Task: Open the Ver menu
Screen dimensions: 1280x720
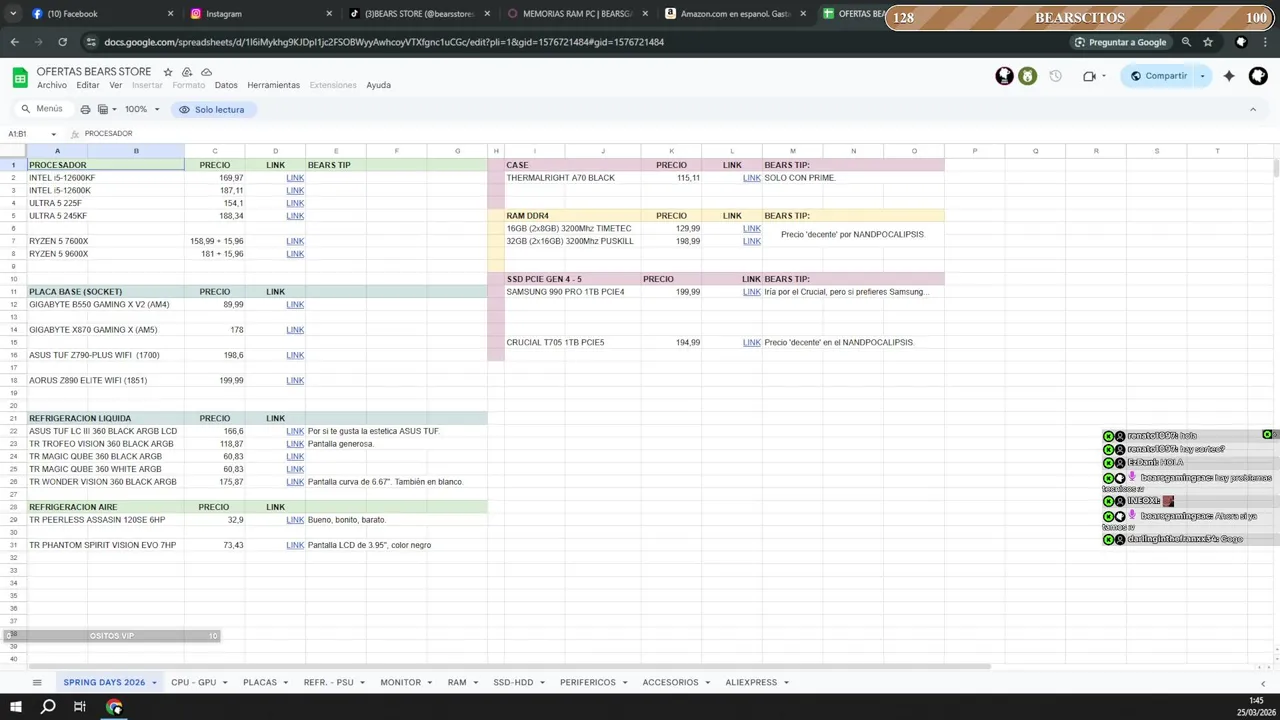Action: point(116,85)
